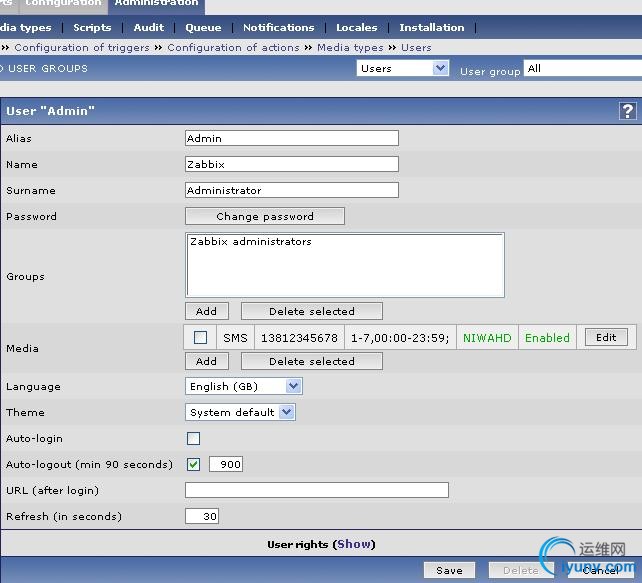Click the Cancel button
This screenshot has width=642, height=583.
tap(601, 570)
